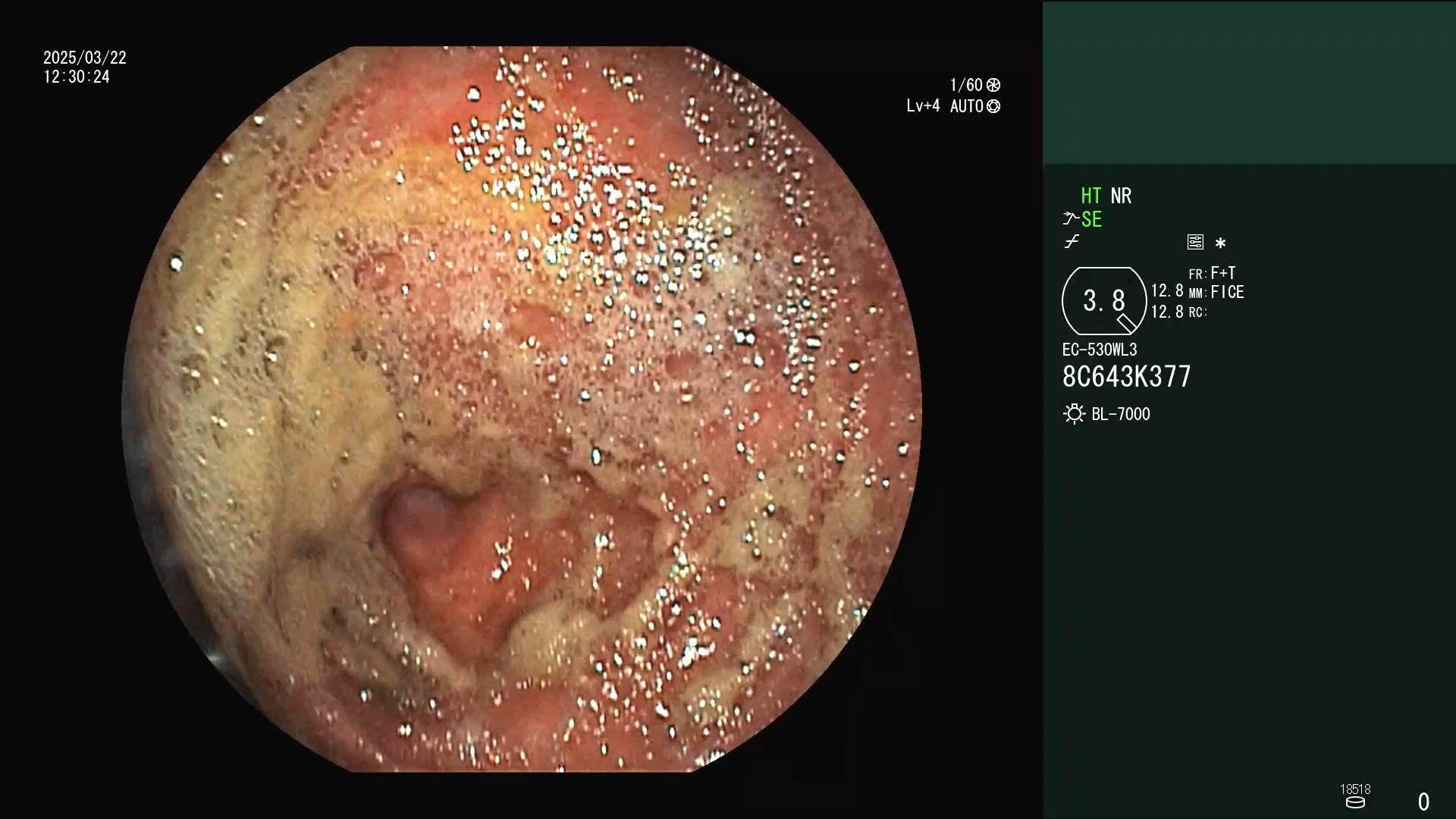Click the time stamp 12:30:24
Image resolution: width=1456 pixels, height=819 pixels.
coord(77,77)
